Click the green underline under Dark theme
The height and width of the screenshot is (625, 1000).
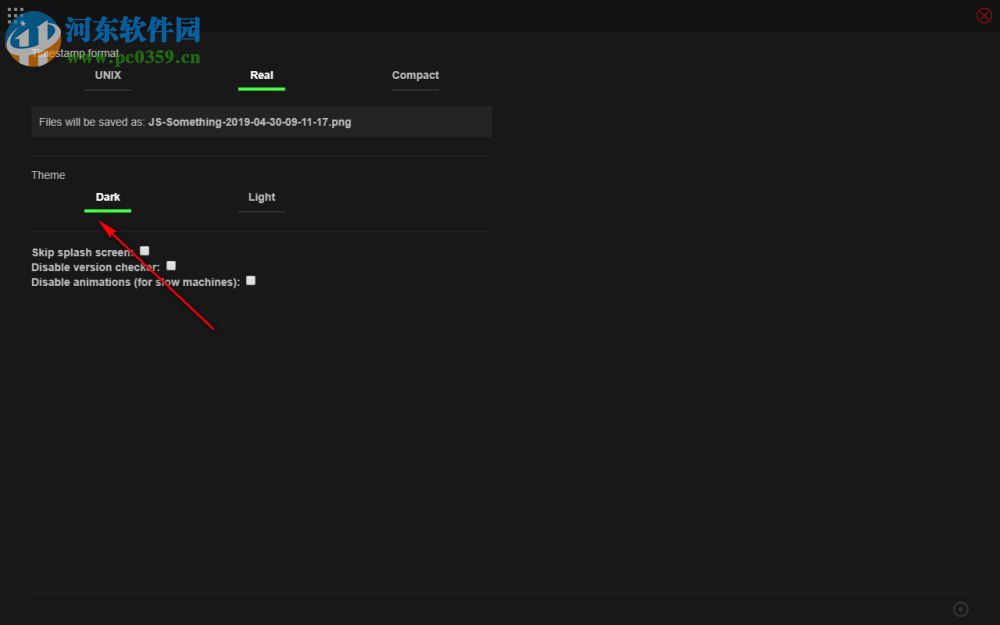pyautogui.click(x=107, y=211)
